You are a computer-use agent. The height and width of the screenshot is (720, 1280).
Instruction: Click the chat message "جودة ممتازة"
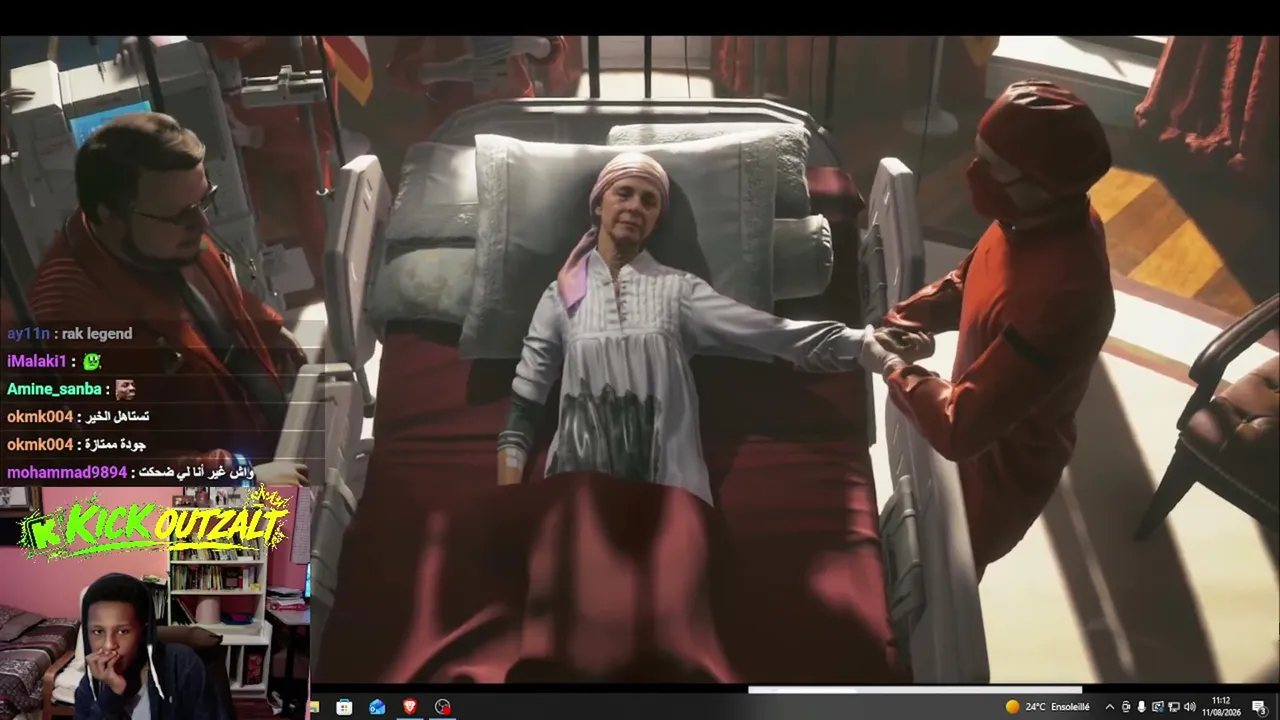click(x=116, y=444)
